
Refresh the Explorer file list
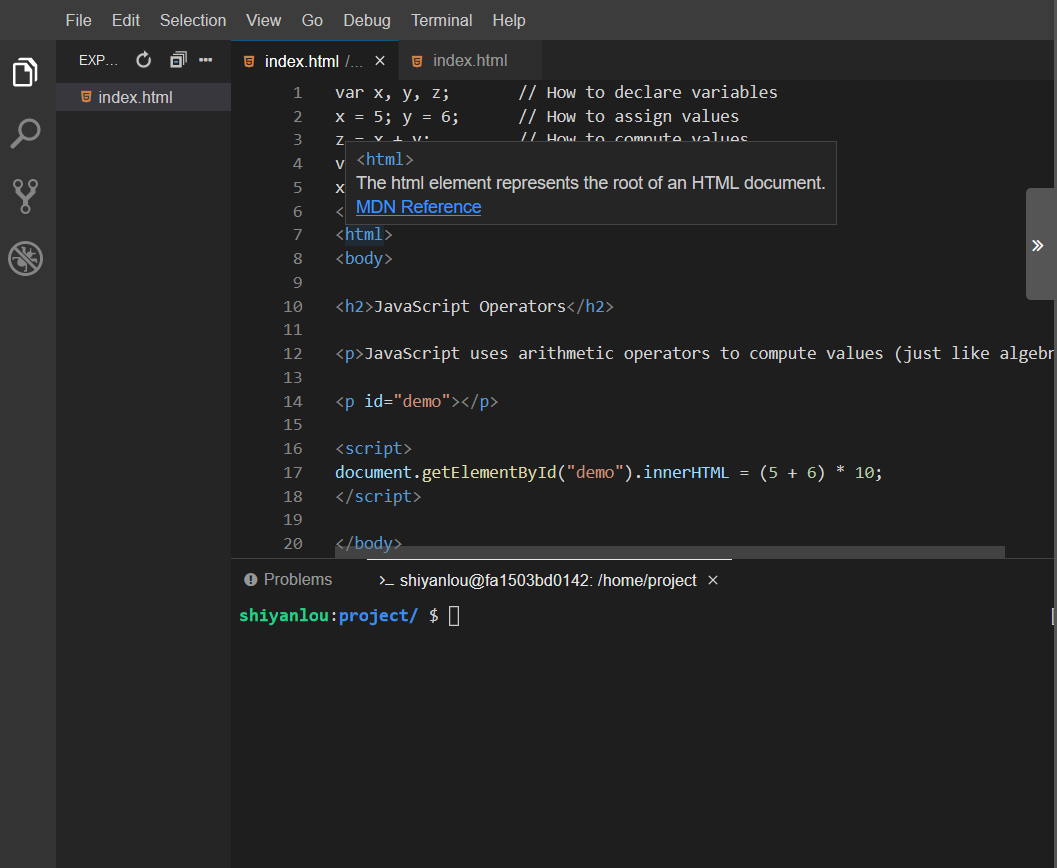tap(144, 60)
